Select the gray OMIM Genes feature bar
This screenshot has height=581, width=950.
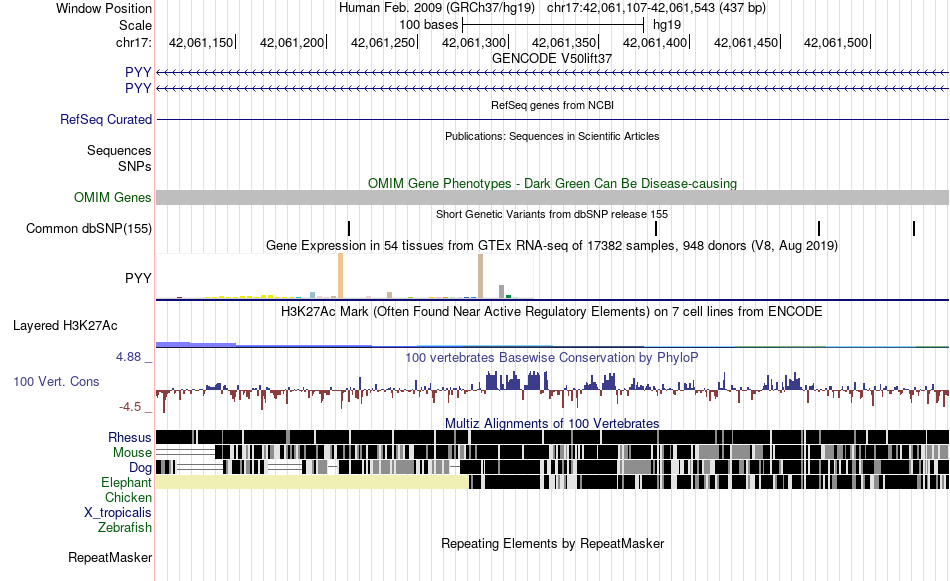[552, 198]
